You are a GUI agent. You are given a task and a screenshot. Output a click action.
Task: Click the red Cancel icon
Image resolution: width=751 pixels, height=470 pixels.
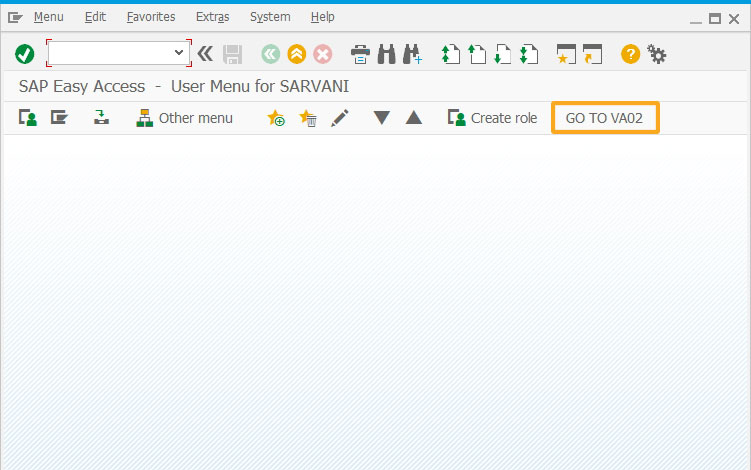[323, 54]
